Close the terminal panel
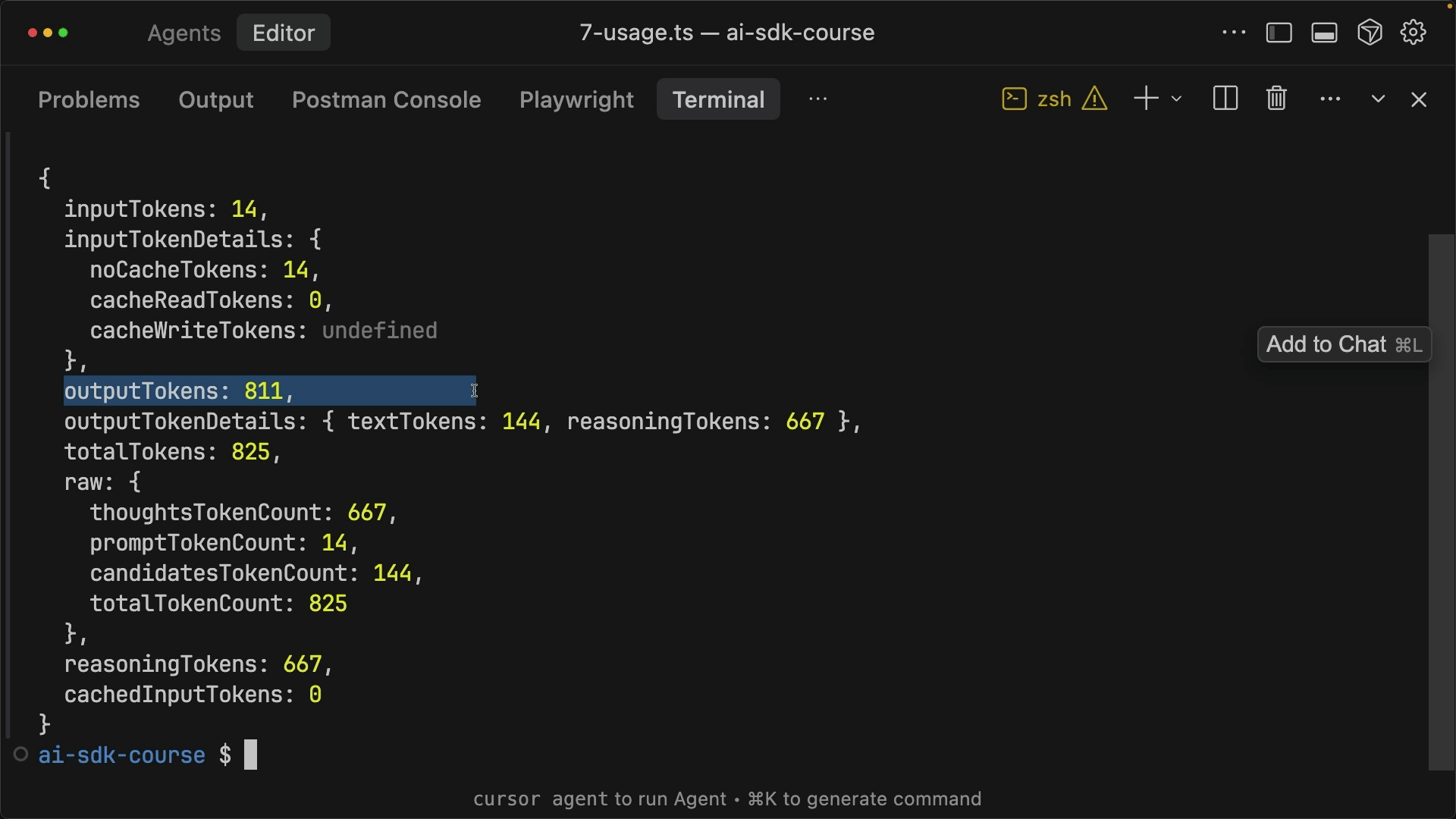The width and height of the screenshot is (1456, 819). click(1419, 99)
